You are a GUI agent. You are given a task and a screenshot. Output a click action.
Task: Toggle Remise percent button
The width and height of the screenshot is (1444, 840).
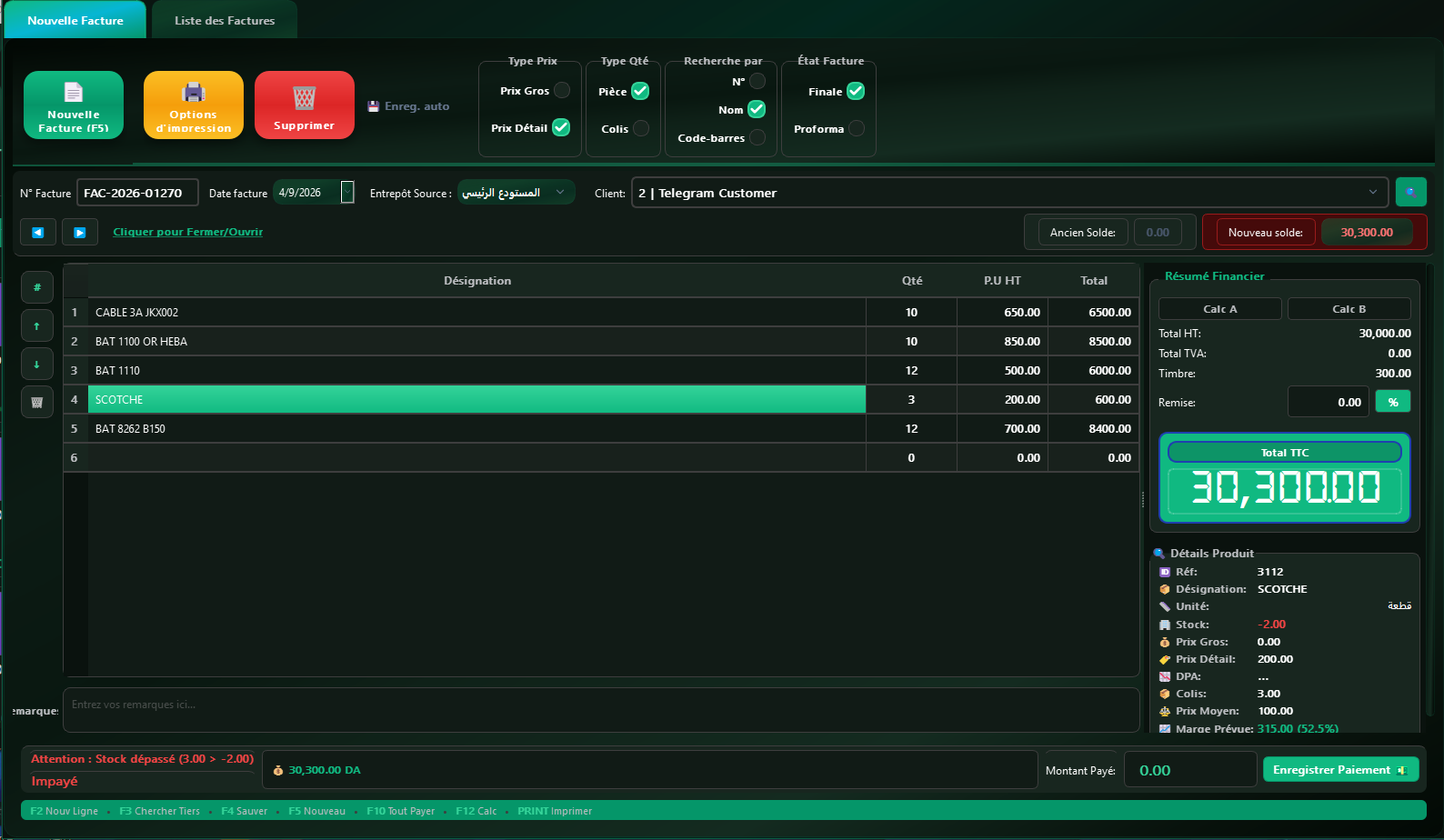click(x=1393, y=402)
